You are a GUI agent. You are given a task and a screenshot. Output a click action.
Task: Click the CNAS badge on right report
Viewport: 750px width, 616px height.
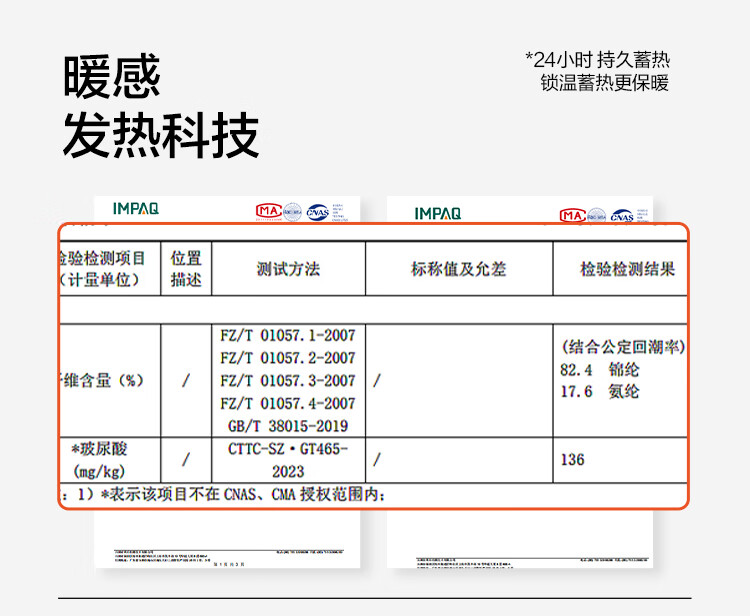click(622, 215)
